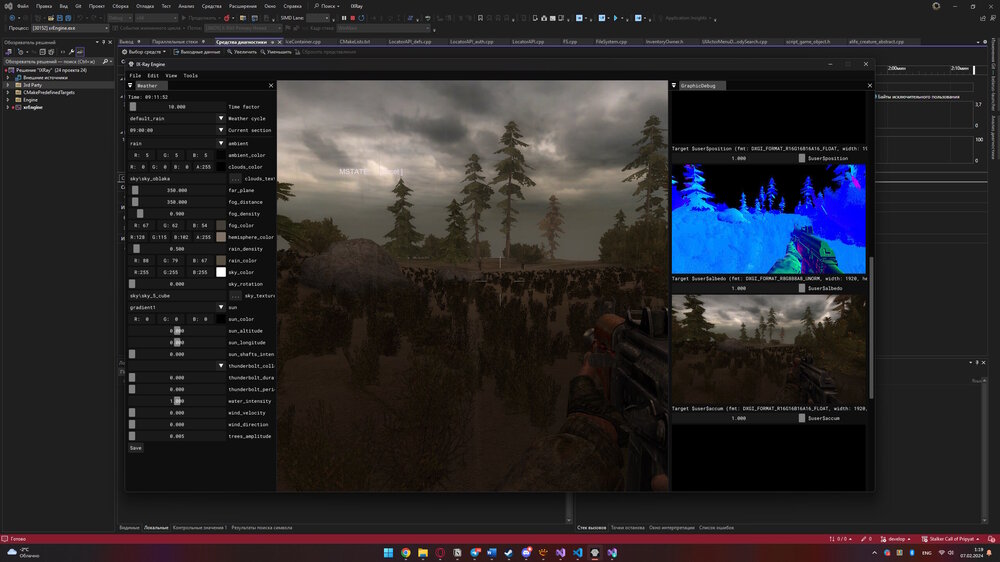The height and width of the screenshot is (562, 1000).
Task: Click the rain_color swatch
Action: coord(221,260)
